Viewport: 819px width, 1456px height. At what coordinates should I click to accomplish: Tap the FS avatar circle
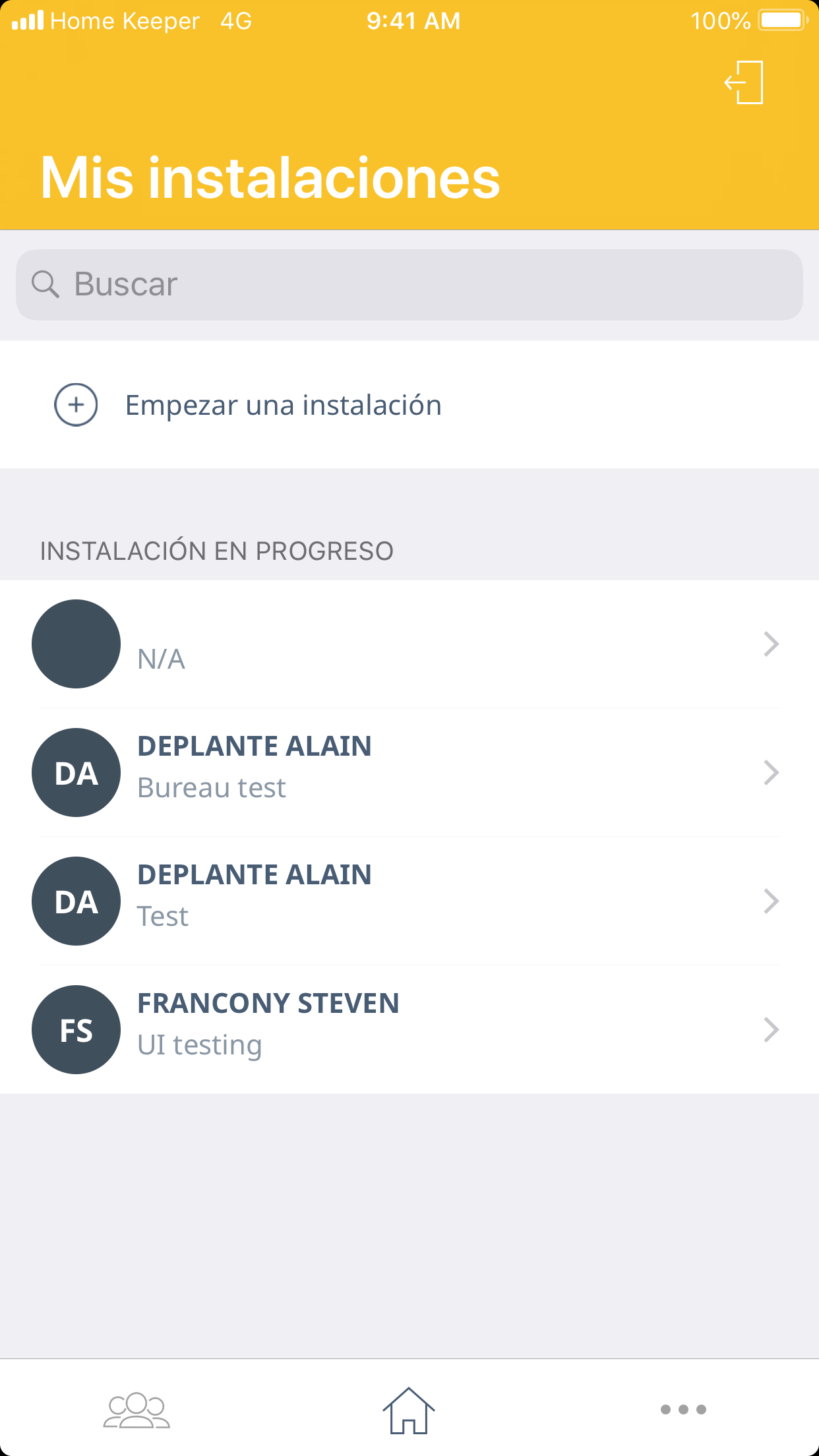point(76,1029)
